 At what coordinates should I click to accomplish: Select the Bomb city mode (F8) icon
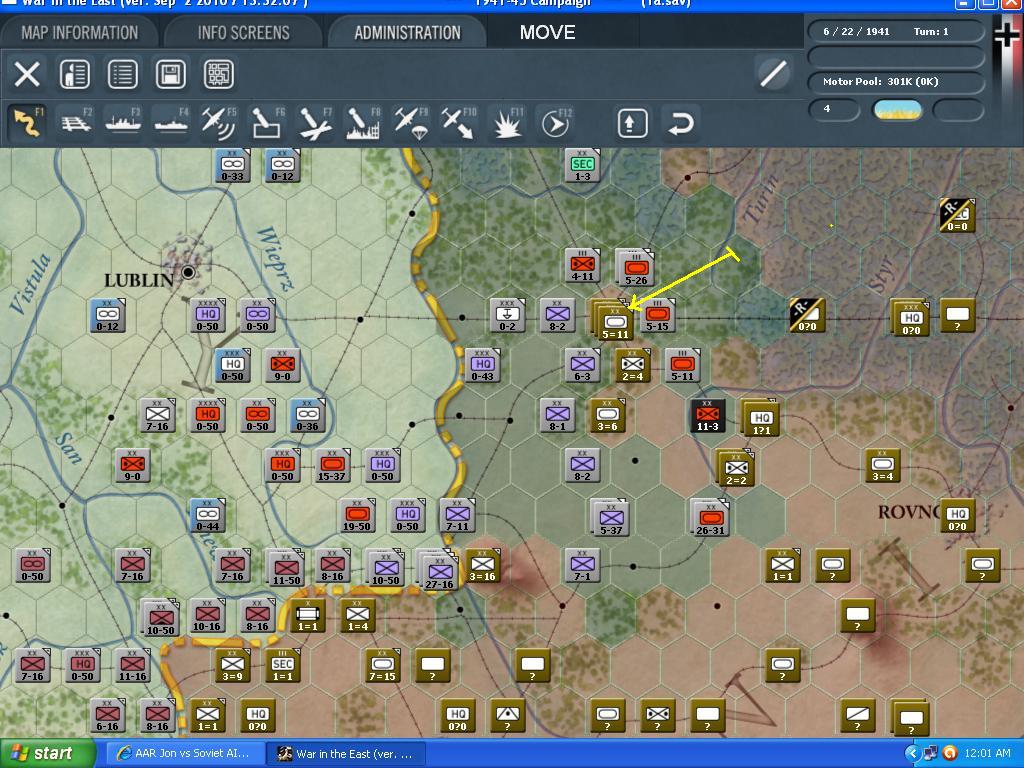pos(363,122)
